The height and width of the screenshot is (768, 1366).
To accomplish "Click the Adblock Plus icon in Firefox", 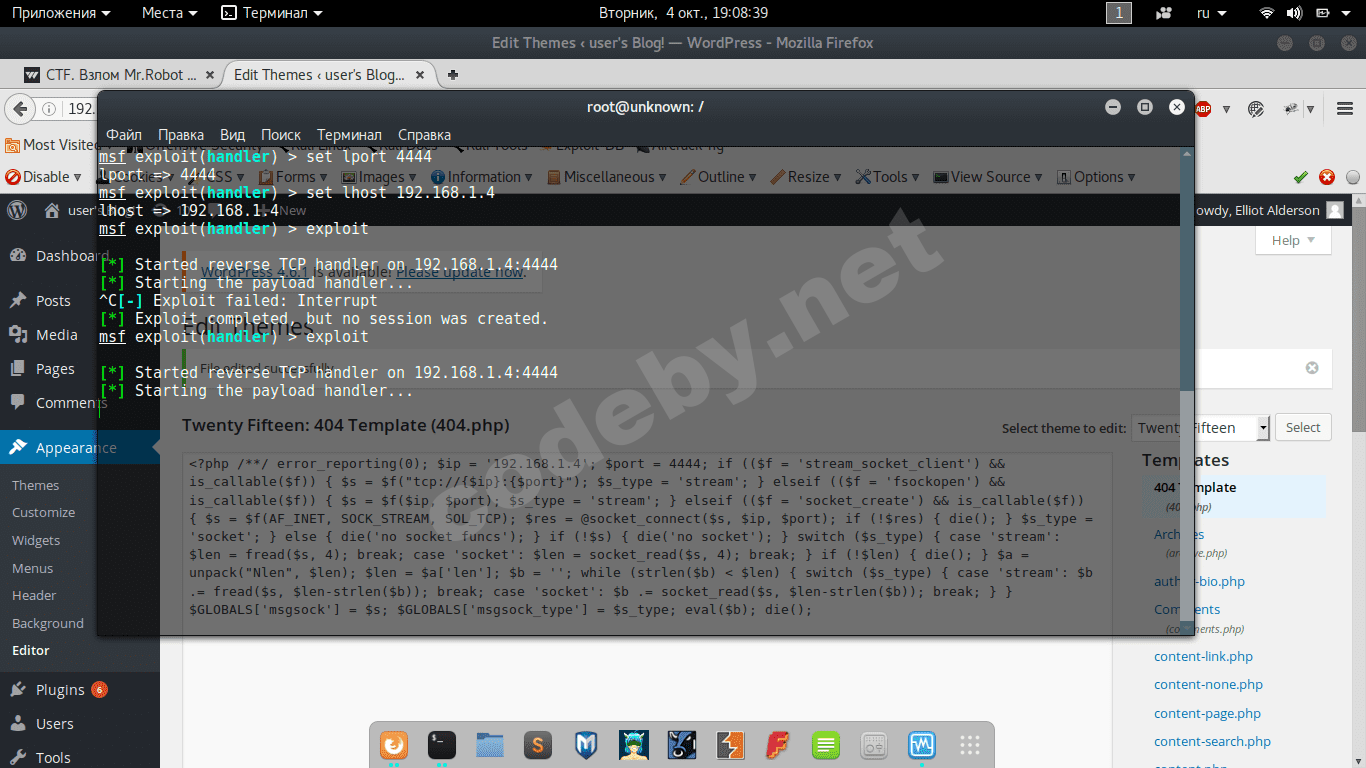I will point(1203,109).
